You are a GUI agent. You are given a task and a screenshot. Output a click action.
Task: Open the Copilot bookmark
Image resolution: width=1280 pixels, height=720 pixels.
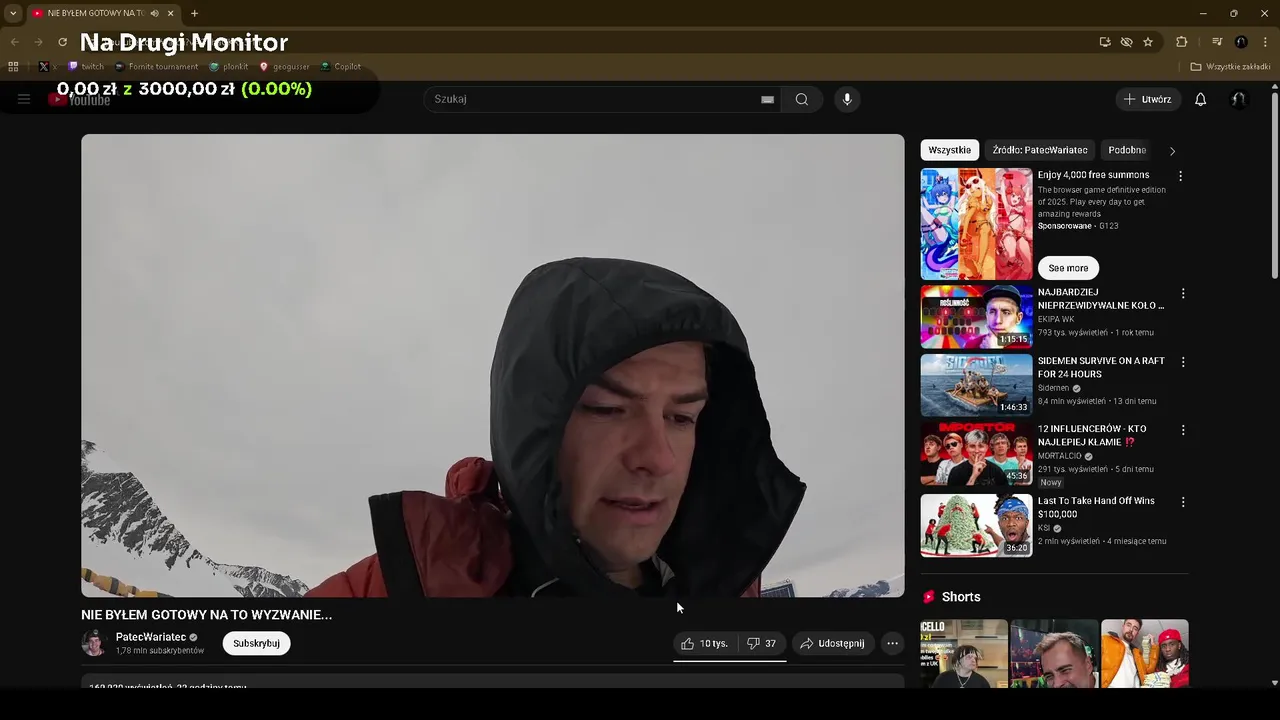341,67
